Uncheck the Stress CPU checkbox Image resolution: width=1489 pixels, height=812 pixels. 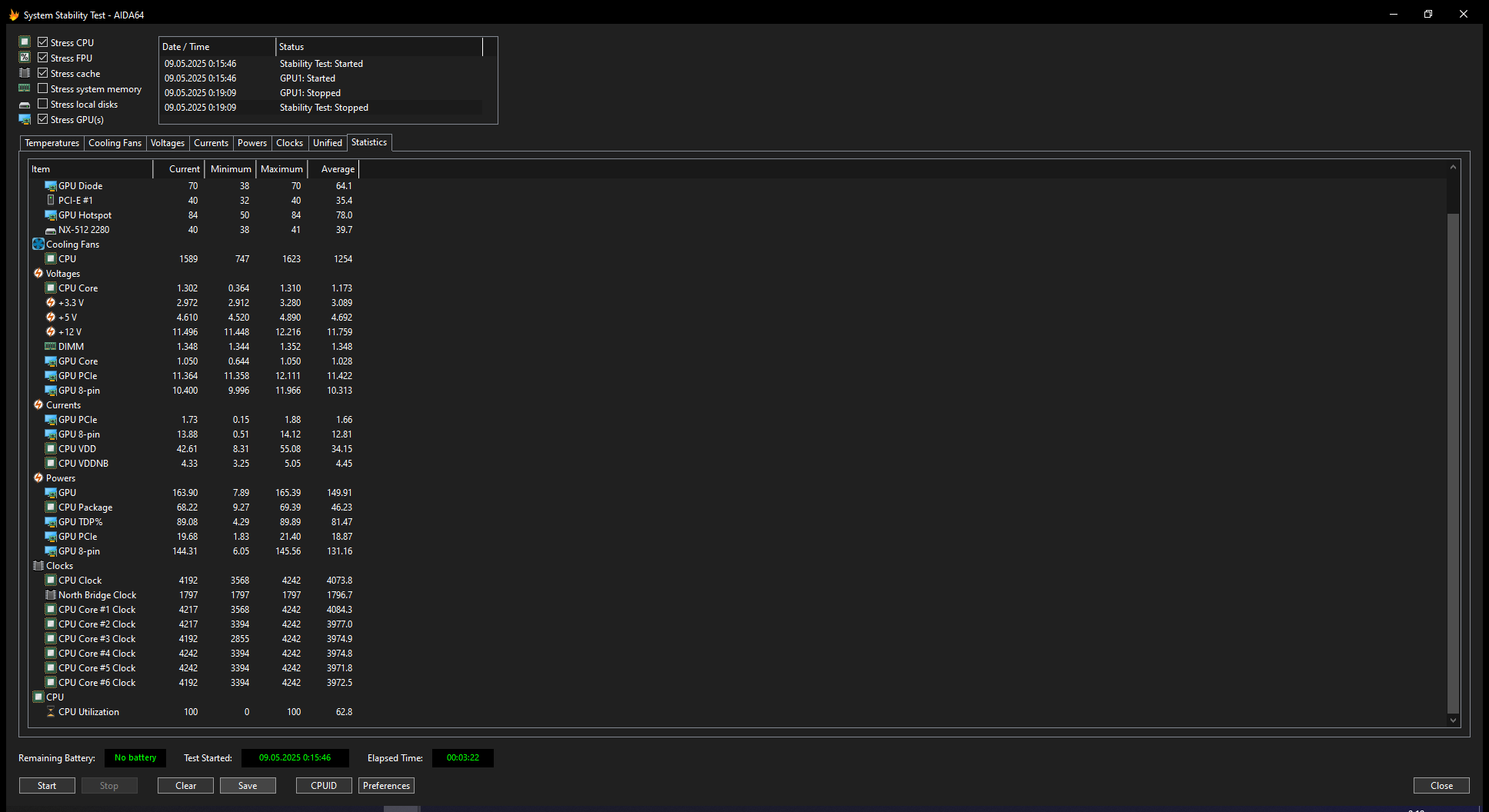(43, 42)
